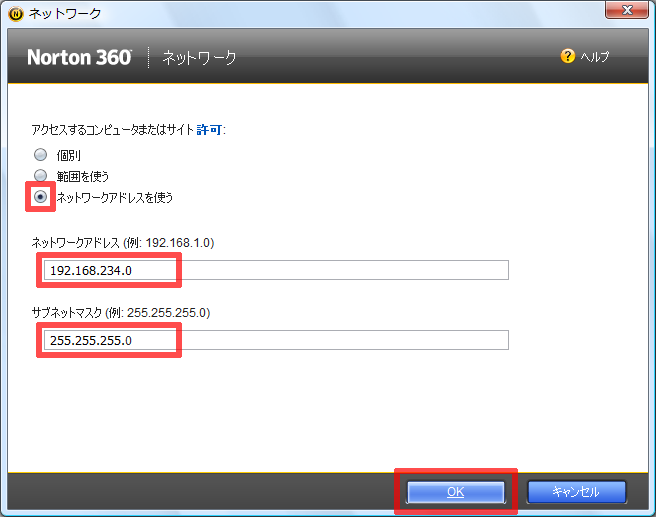Image resolution: width=656 pixels, height=517 pixels.
Task: Click the 個別 option label
Action: point(69,155)
